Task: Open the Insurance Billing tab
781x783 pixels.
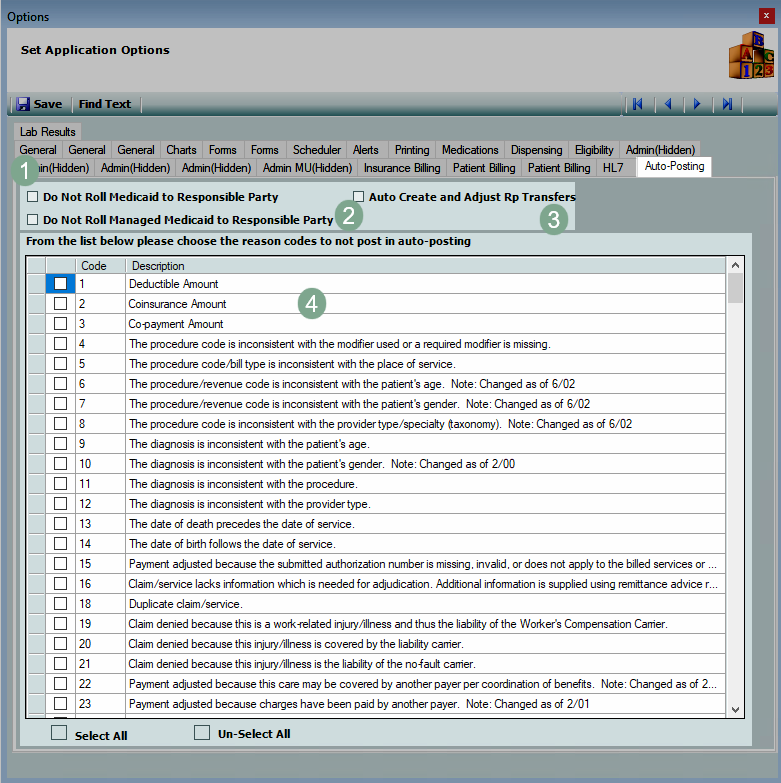Action: click(401, 168)
